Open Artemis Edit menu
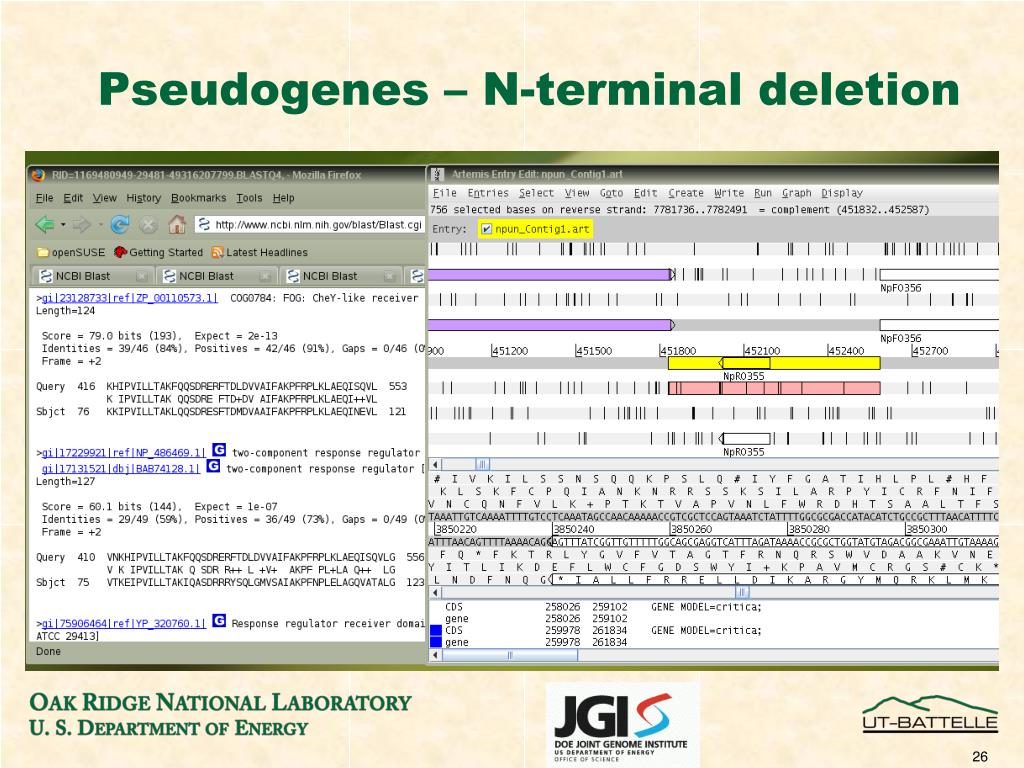This screenshot has width=1024, height=768. click(x=646, y=193)
